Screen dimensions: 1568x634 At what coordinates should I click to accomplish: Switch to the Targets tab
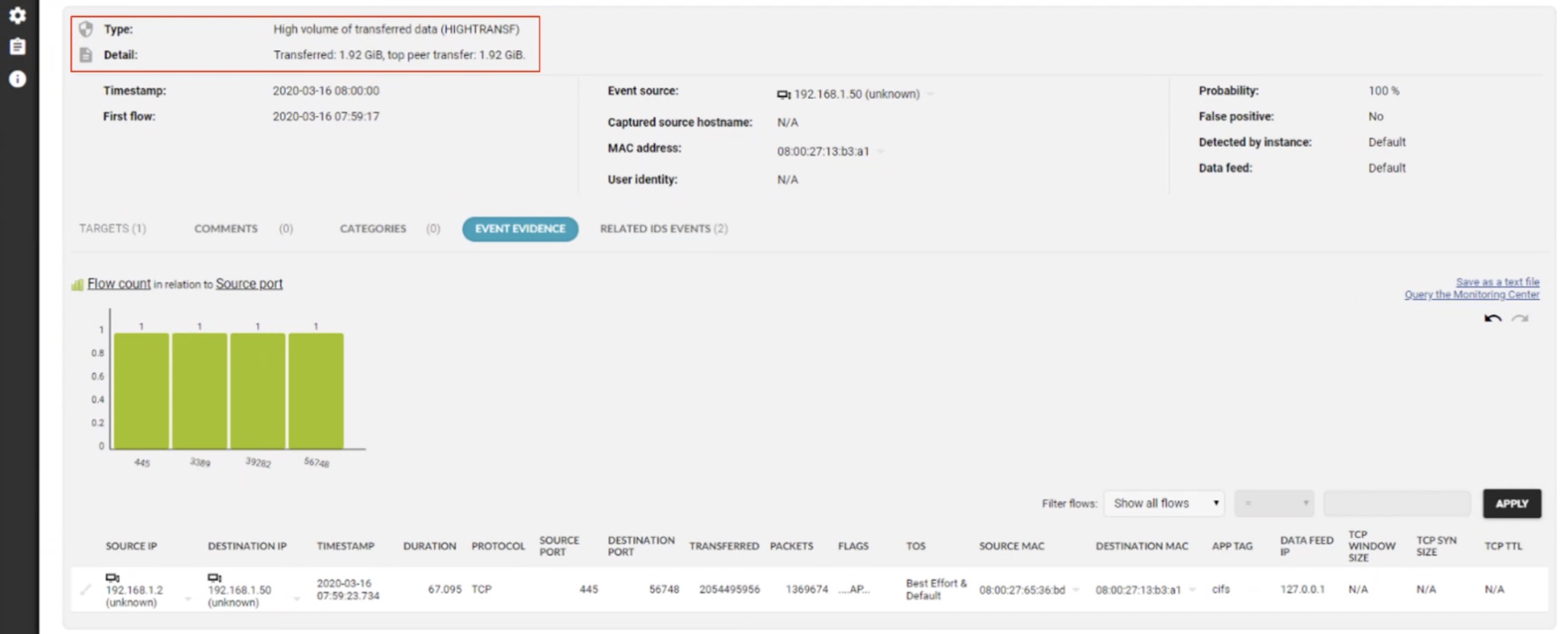click(x=113, y=228)
